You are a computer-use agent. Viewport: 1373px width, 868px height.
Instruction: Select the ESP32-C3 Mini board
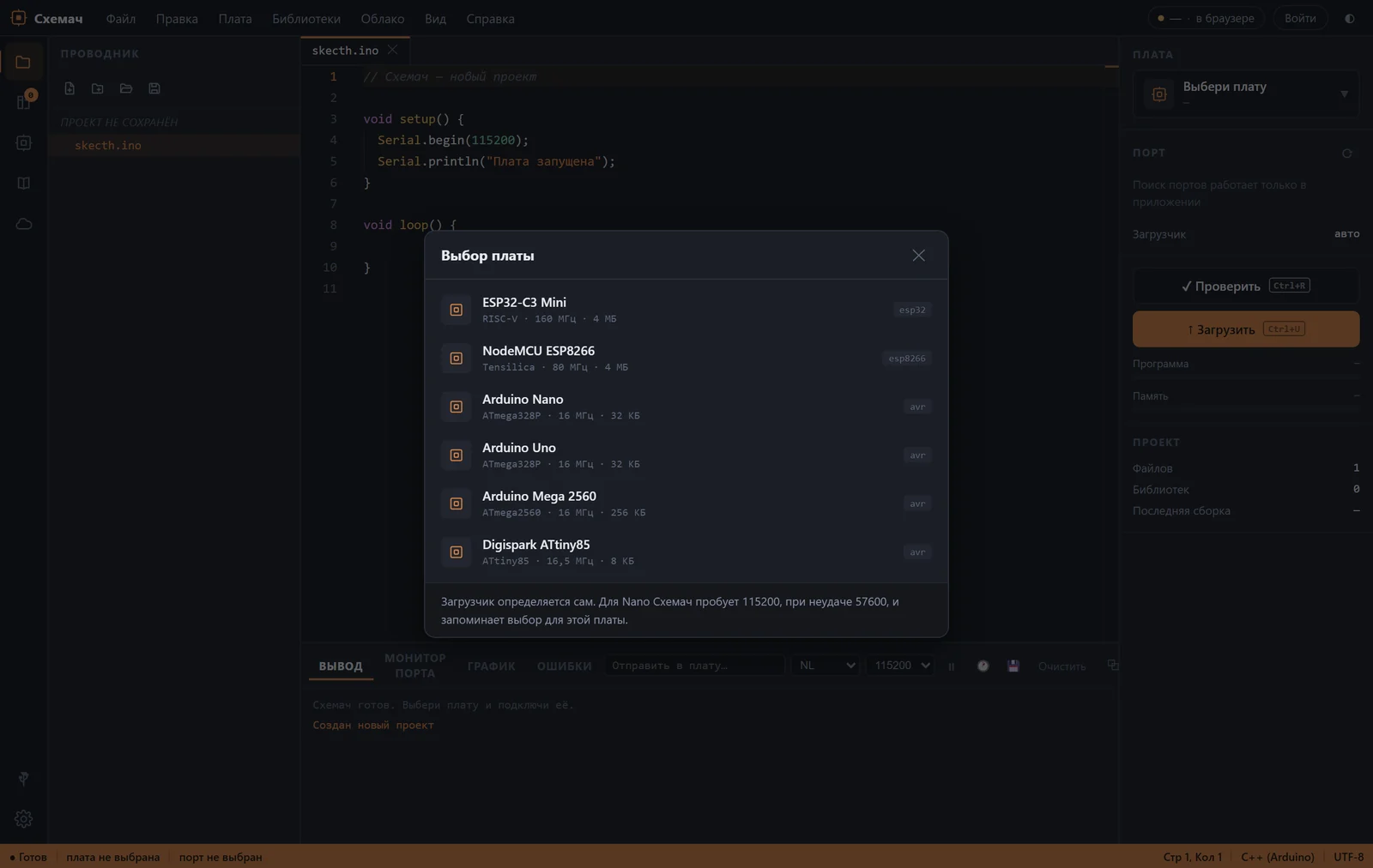click(686, 310)
